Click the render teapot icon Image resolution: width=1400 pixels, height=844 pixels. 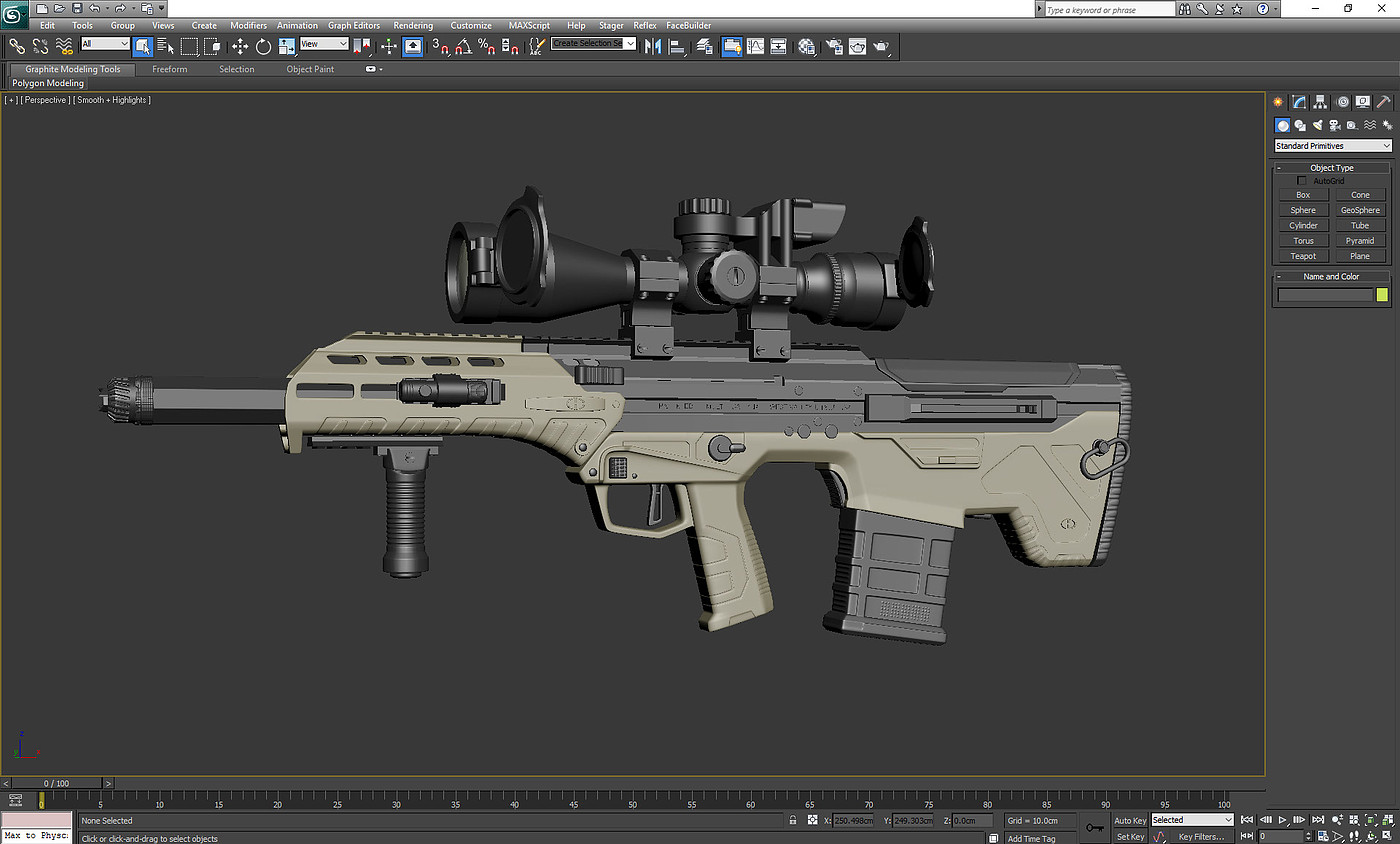tap(881, 46)
